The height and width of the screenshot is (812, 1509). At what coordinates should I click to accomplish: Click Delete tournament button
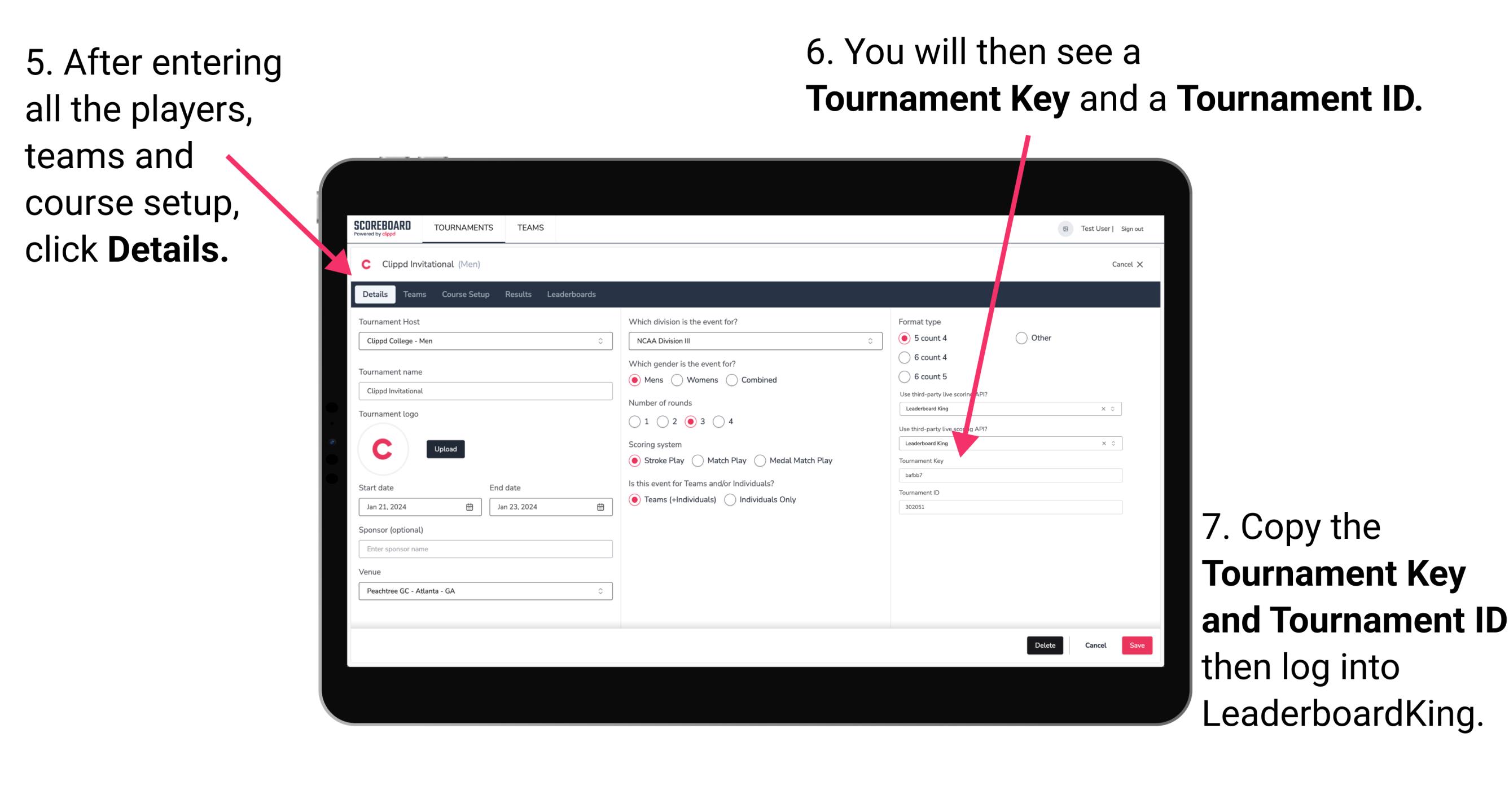[x=1044, y=645]
